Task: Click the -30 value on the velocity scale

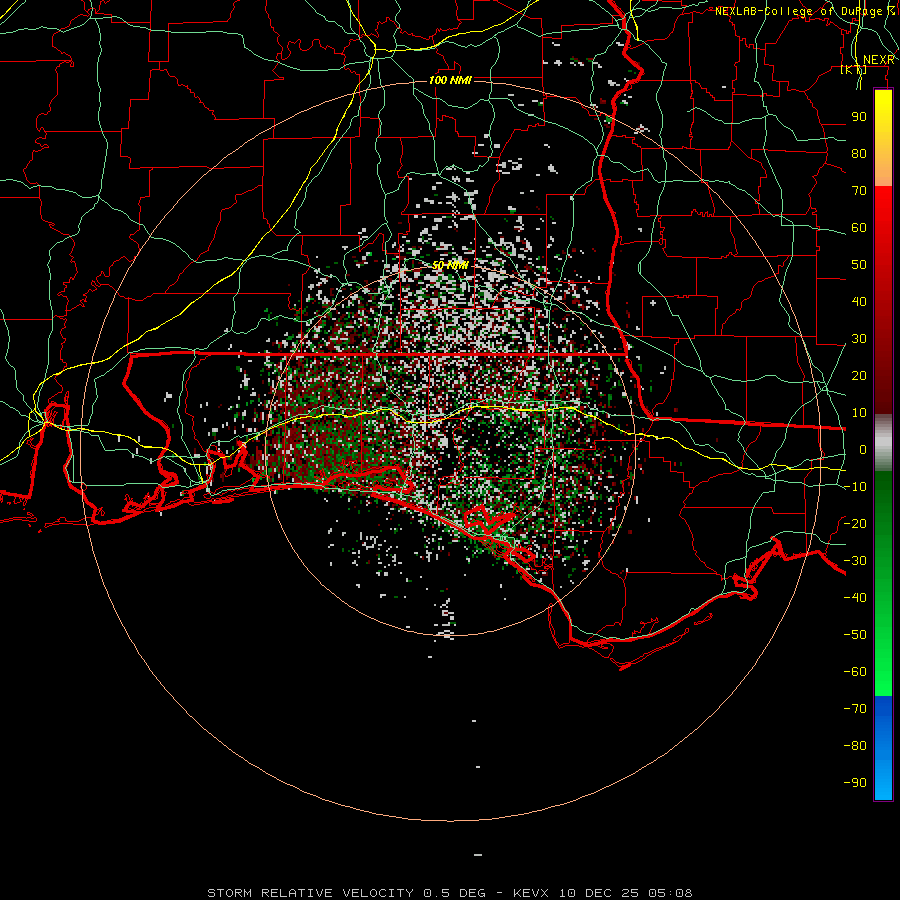Action: click(855, 561)
